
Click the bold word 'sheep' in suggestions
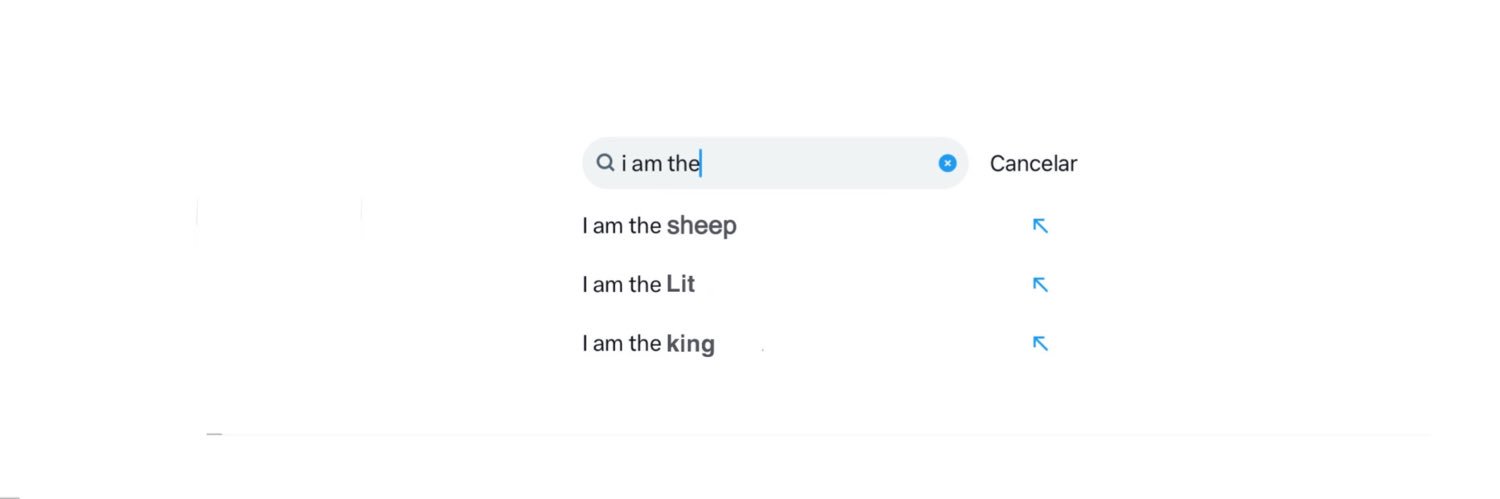pos(701,226)
